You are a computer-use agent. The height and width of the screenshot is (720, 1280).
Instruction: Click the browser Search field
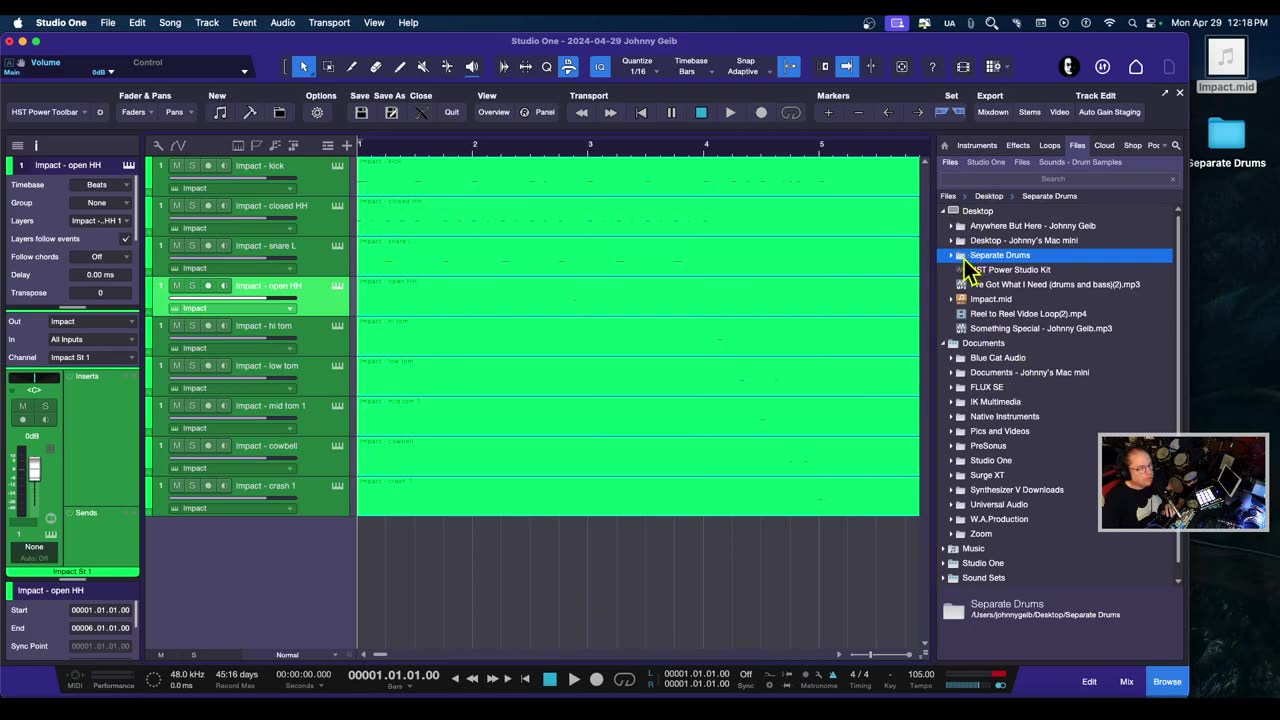[1059, 179]
